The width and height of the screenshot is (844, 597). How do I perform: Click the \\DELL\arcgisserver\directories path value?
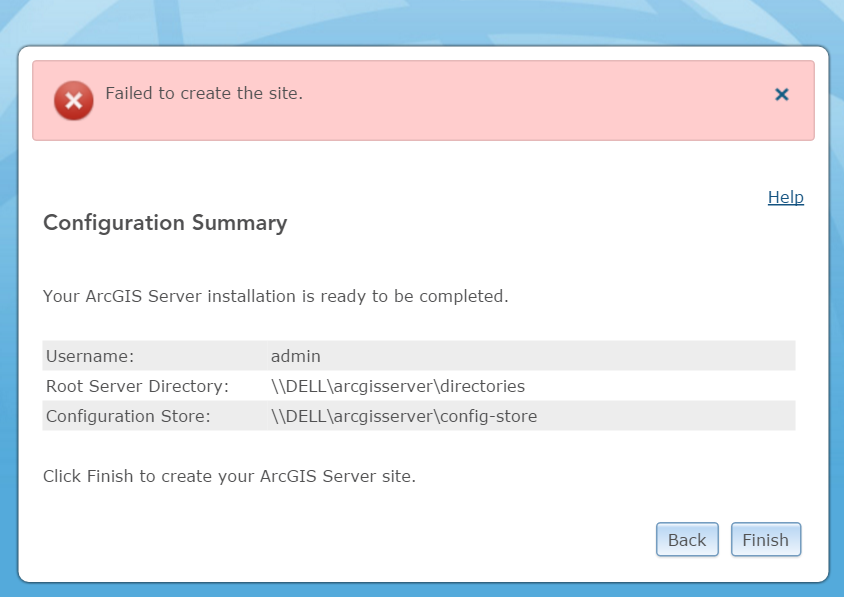click(398, 386)
